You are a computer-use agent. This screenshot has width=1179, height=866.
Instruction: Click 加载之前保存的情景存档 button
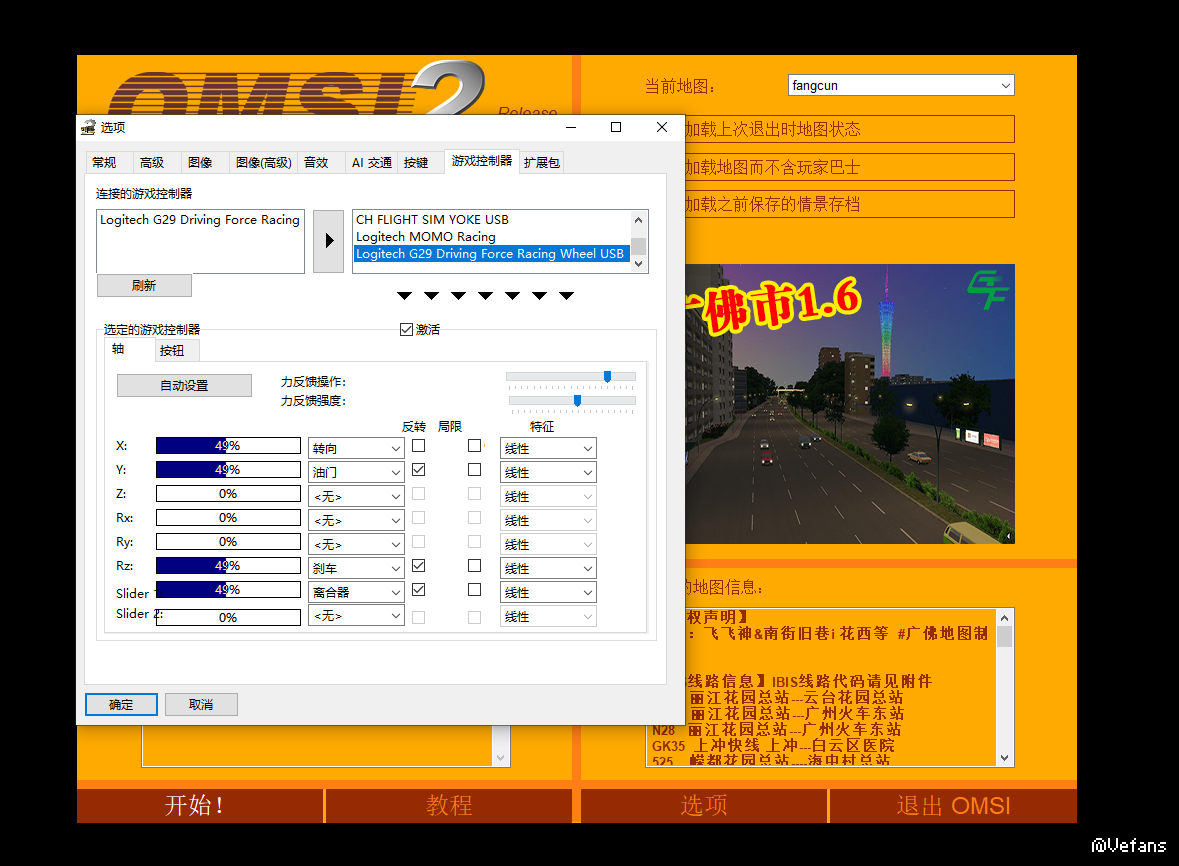pos(850,204)
